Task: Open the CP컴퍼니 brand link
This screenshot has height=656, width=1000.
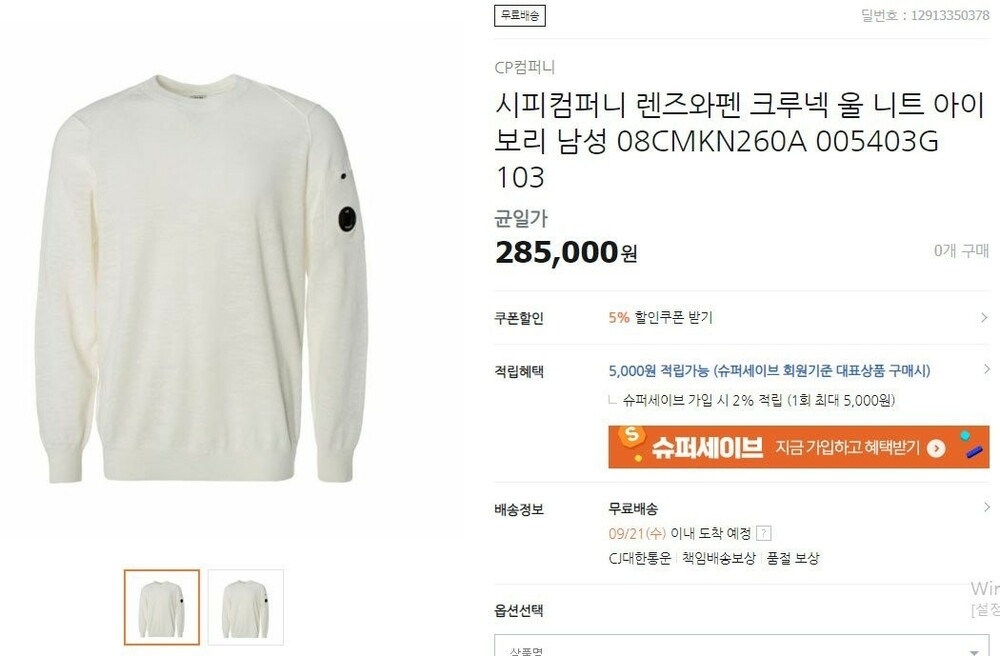Action: click(x=525, y=67)
